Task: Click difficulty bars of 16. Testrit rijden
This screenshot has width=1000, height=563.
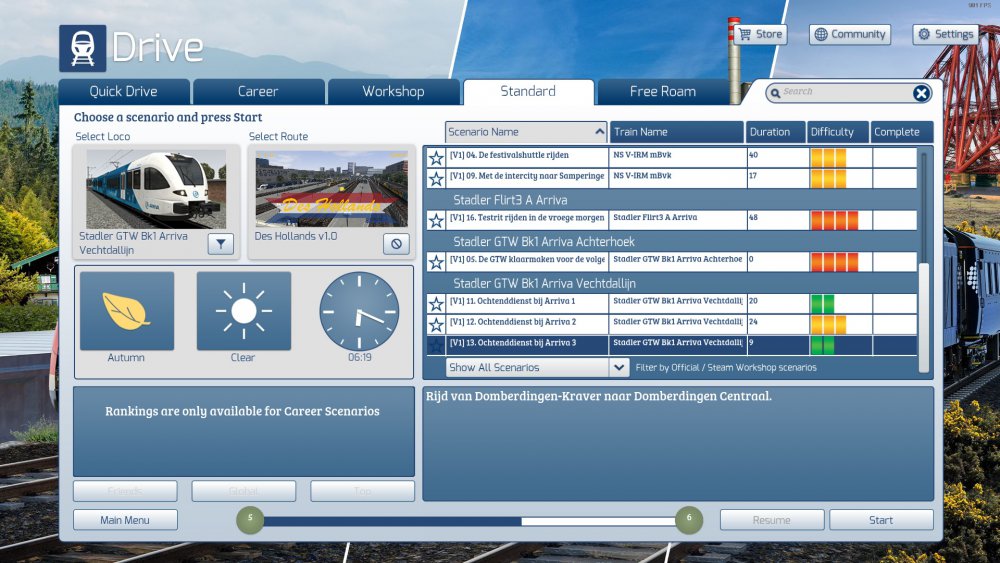Action: (834, 221)
